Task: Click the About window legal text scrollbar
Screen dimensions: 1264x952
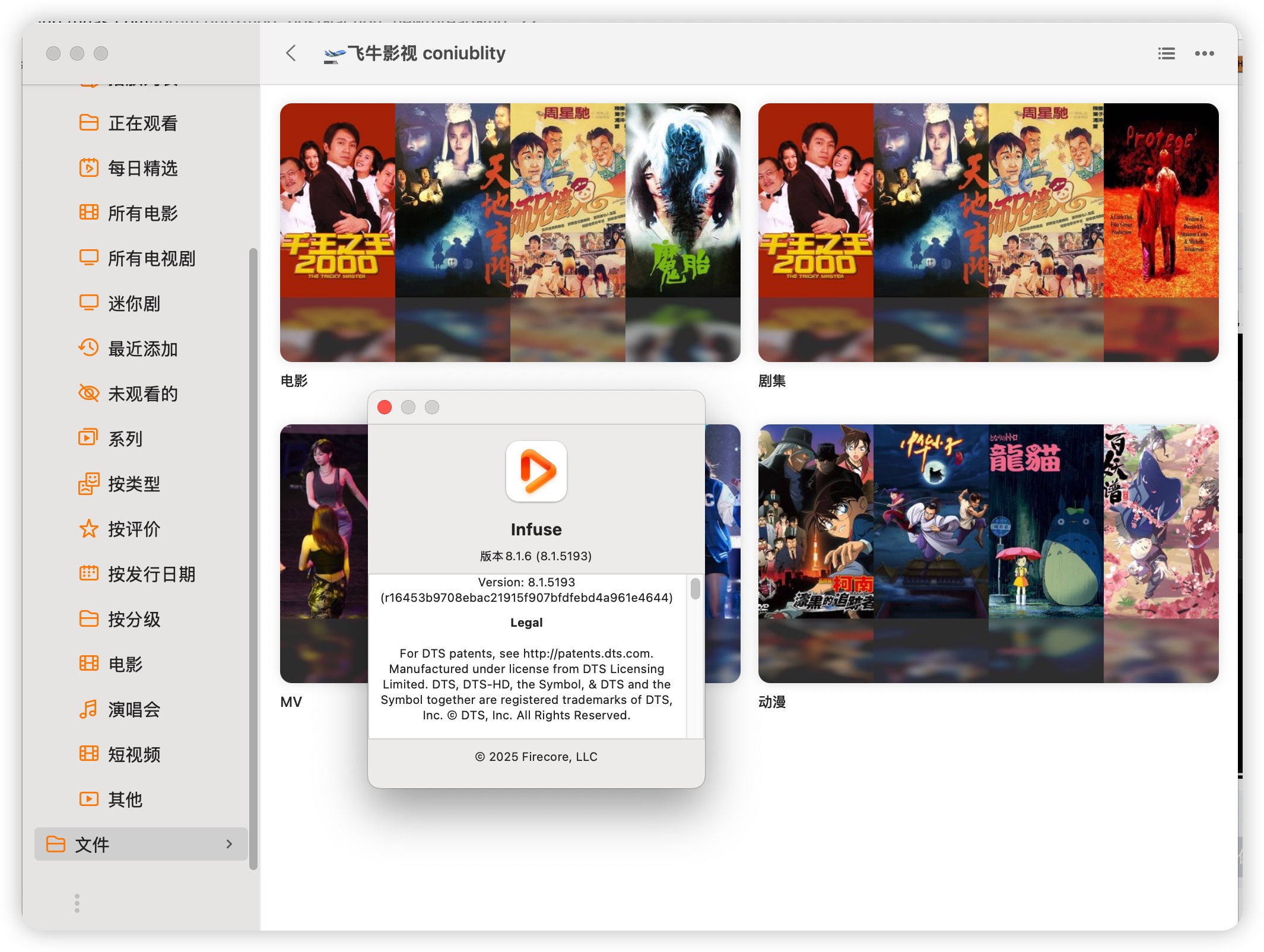Action: [695, 589]
